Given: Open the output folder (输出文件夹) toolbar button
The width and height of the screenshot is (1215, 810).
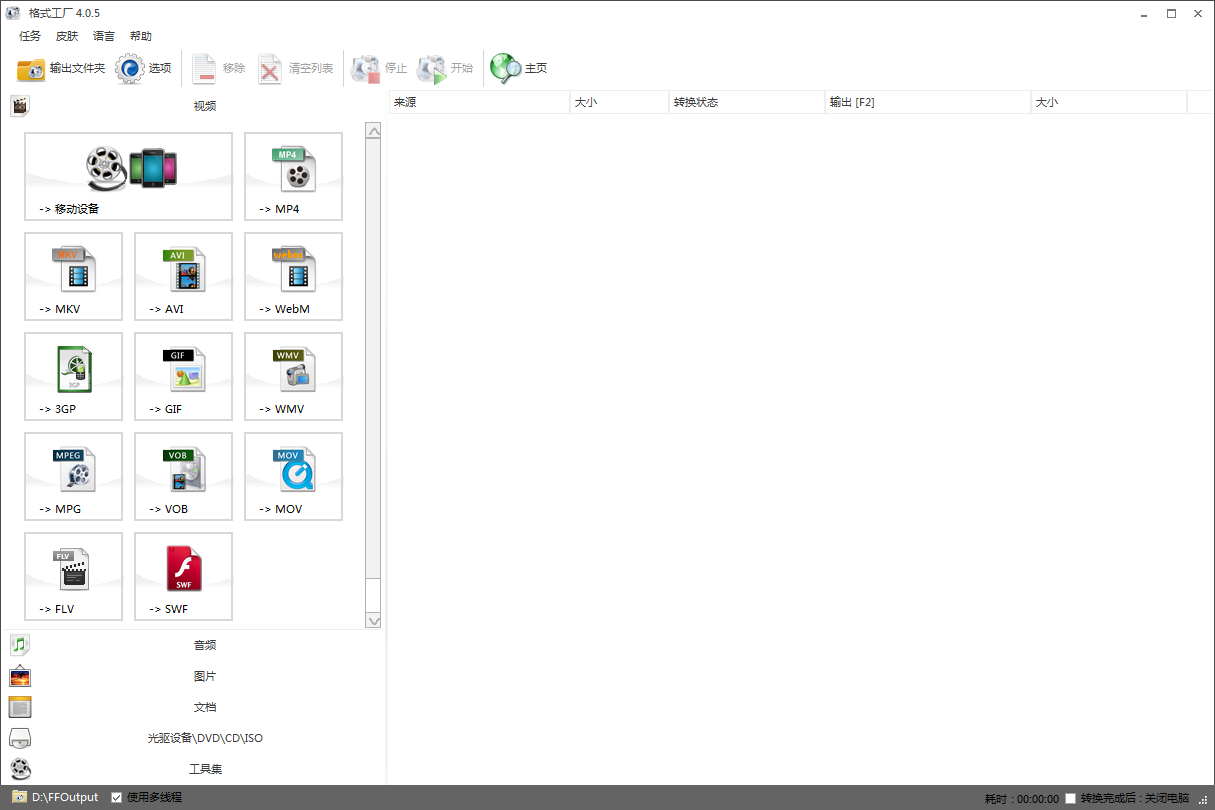Looking at the screenshot, I should coord(61,68).
